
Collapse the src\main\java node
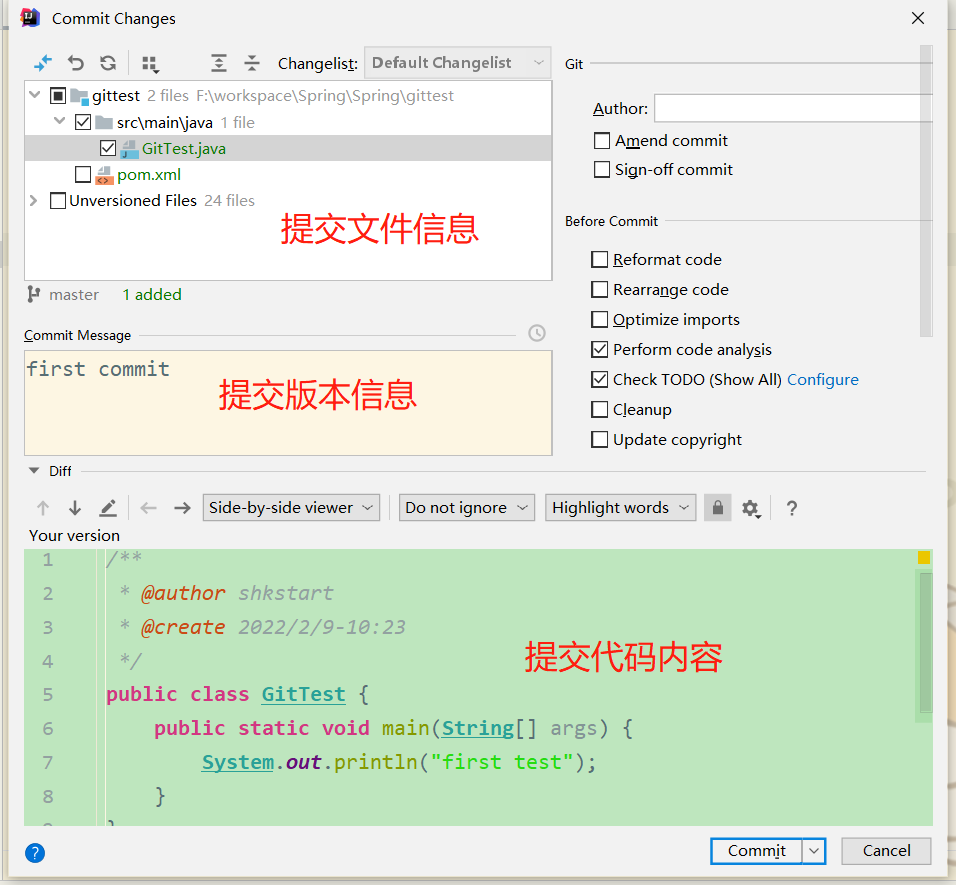tap(60, 121)
